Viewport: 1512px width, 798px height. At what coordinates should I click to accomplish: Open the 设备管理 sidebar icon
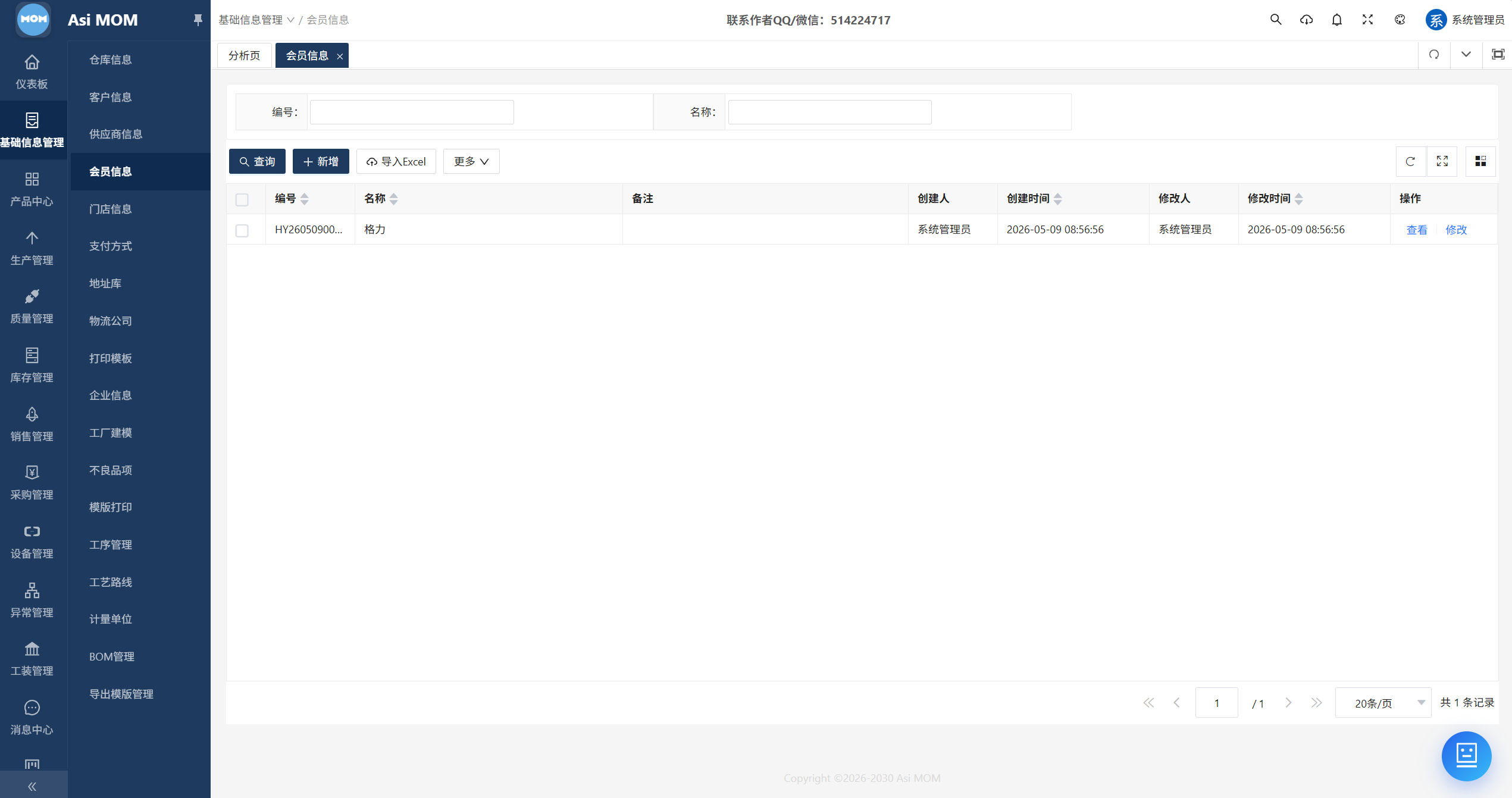point(32,531)
